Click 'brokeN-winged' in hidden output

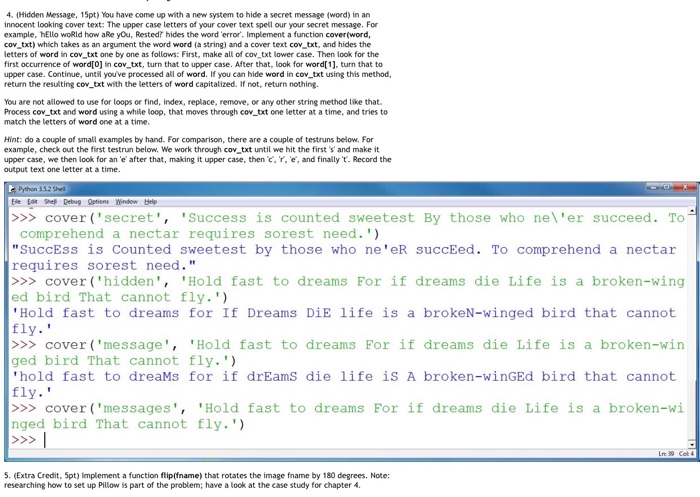click(478, 313)
